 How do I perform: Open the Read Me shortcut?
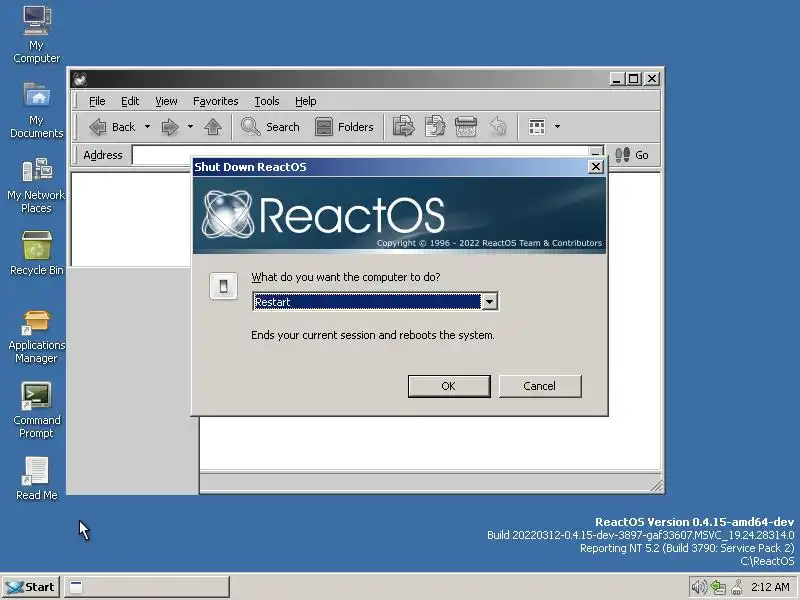coord(36,479)
